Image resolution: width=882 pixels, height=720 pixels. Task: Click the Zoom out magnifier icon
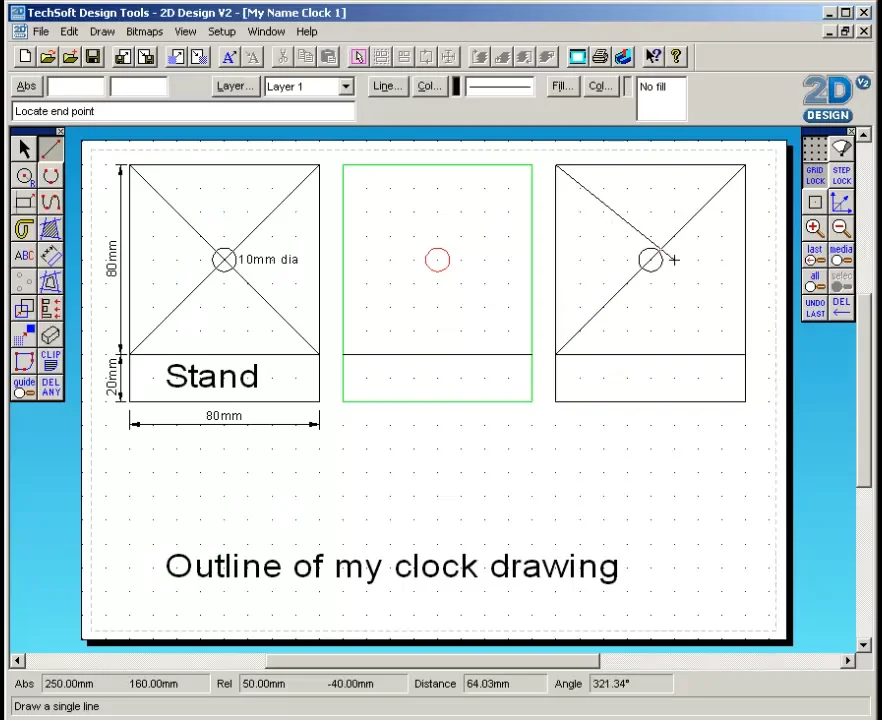841,228
